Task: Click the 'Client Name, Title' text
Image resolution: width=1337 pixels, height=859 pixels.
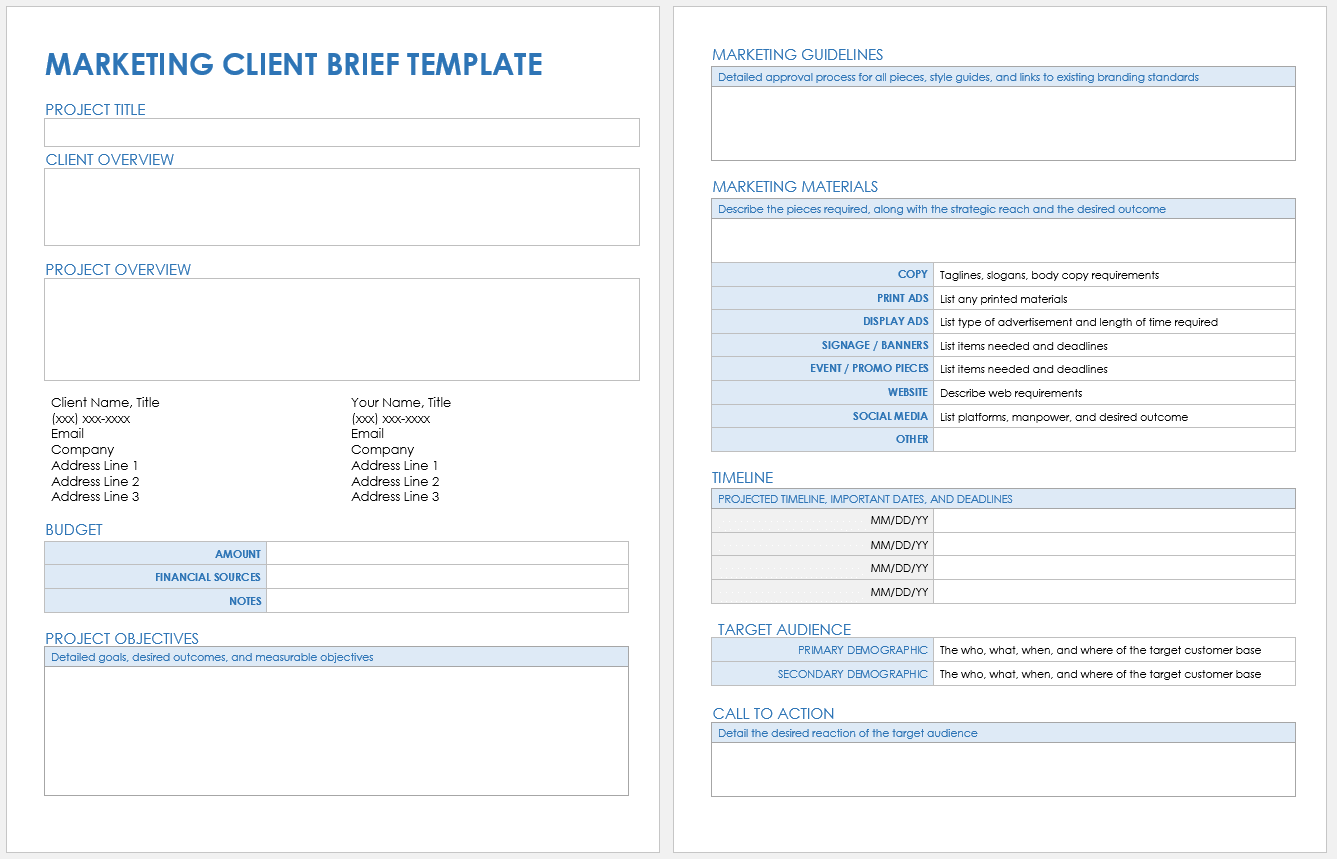Action: click(x=105, y=402)
